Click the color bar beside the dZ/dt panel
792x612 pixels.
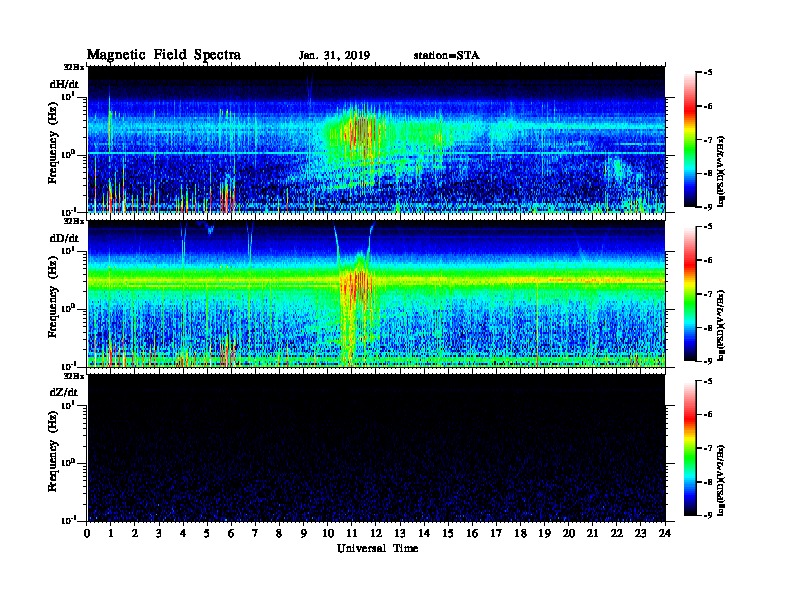point(690,448)
